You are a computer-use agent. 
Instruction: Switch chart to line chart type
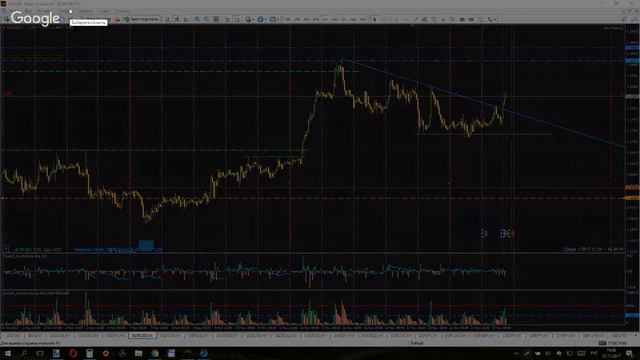coord(187,19)
